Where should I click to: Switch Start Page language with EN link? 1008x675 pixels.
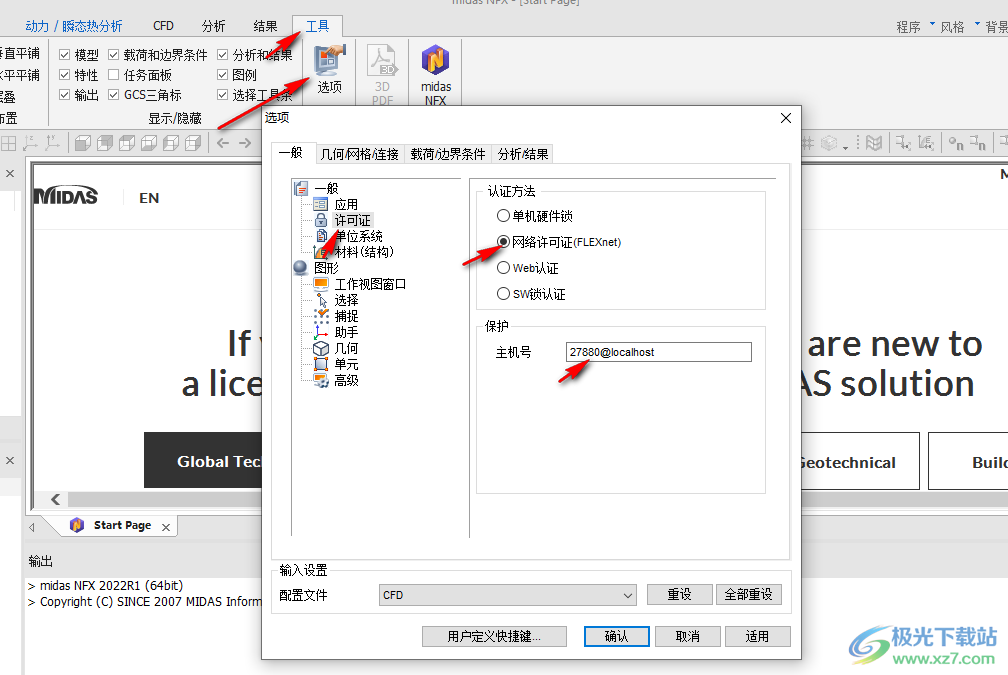click(149, 198)
